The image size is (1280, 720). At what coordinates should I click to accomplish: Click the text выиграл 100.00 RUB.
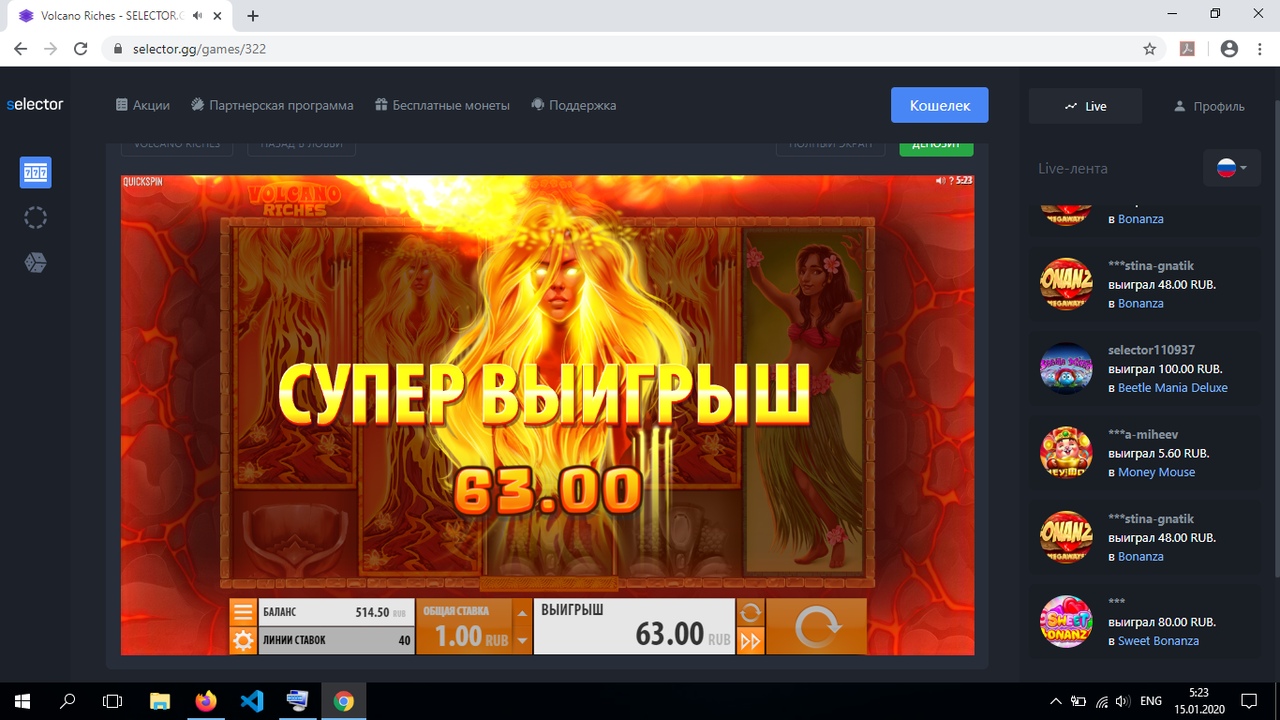(x=1165, y=369)
